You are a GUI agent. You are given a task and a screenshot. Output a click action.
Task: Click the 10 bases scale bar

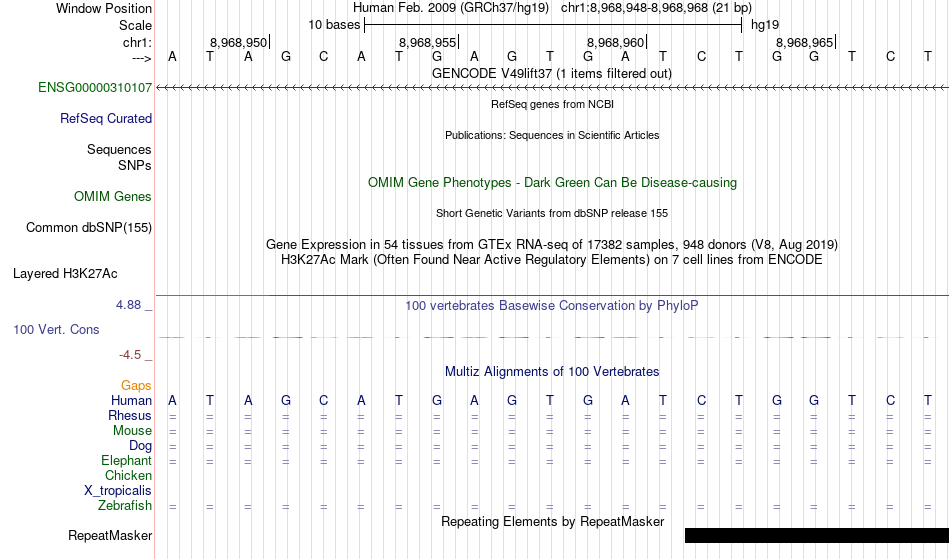[x=553, y=25]
